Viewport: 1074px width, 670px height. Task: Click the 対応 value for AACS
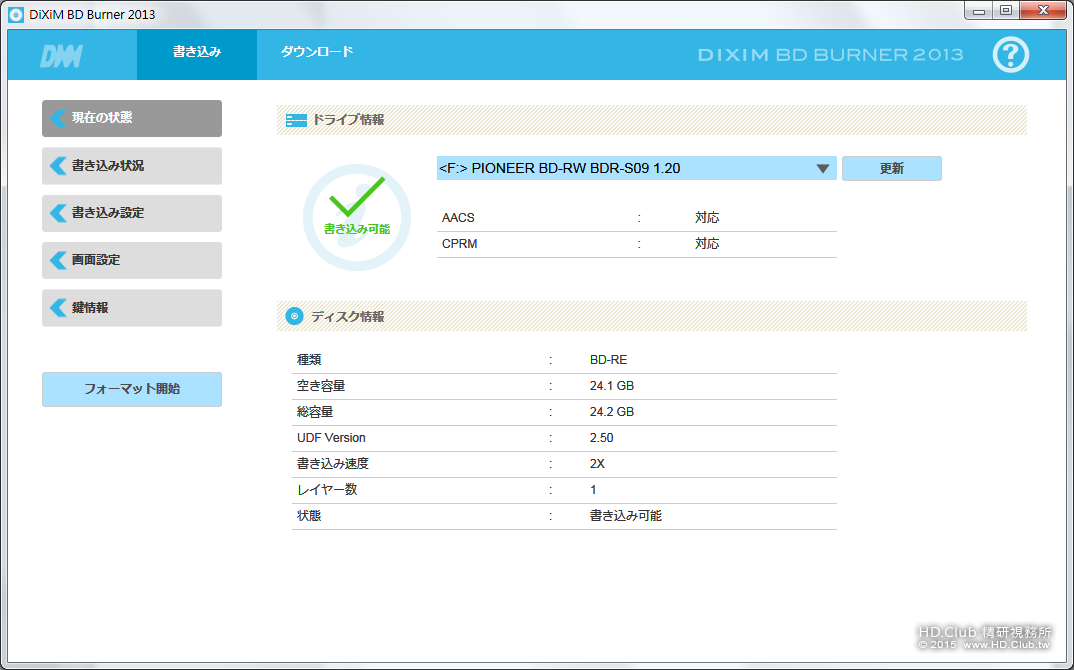(x=707, y=218)
